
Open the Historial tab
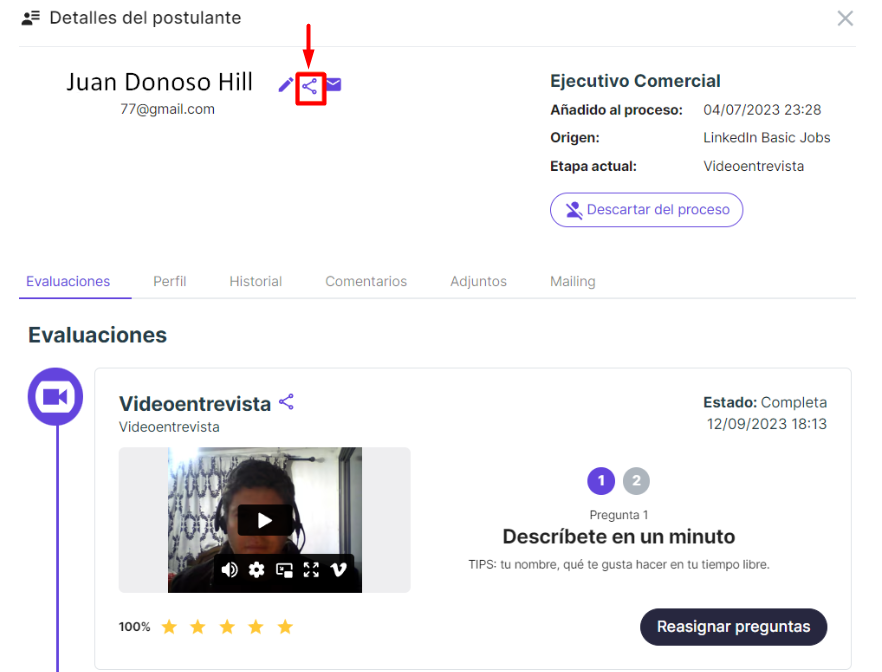click(x=255, y=281)
